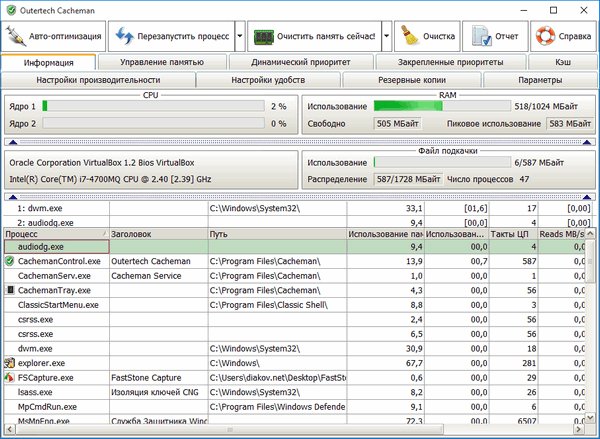Click horizontal scrollbar right arrow
Image resolution: width=600 pixels, height=439 pixels.
[x=579, y=429]
